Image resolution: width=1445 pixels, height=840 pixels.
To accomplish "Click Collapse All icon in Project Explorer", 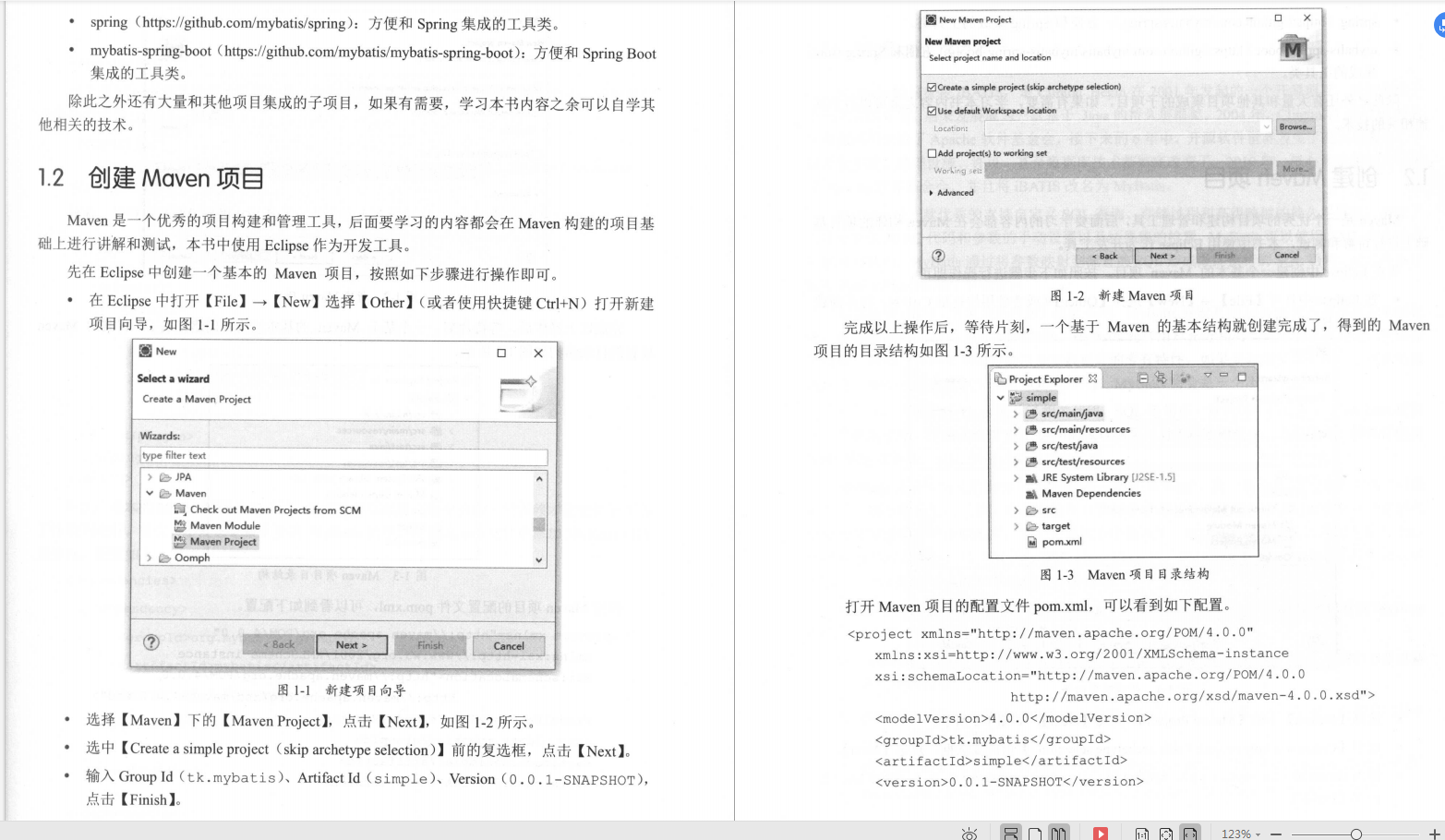I will [1144, 378].
